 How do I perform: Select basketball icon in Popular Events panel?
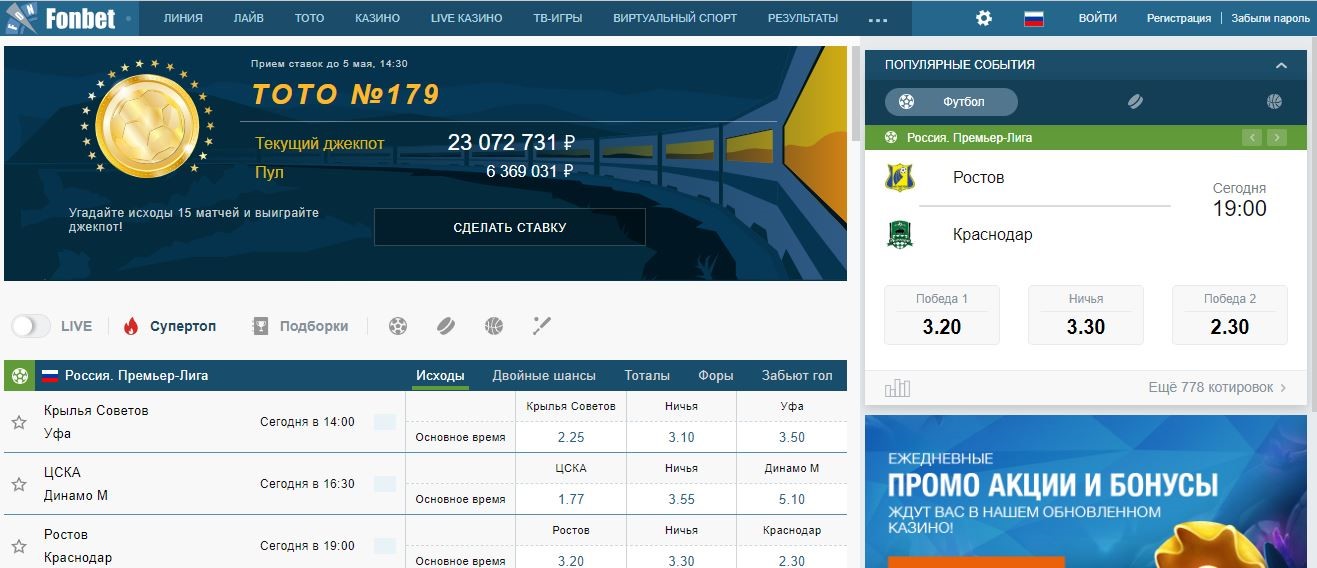tap(1274, 101)
